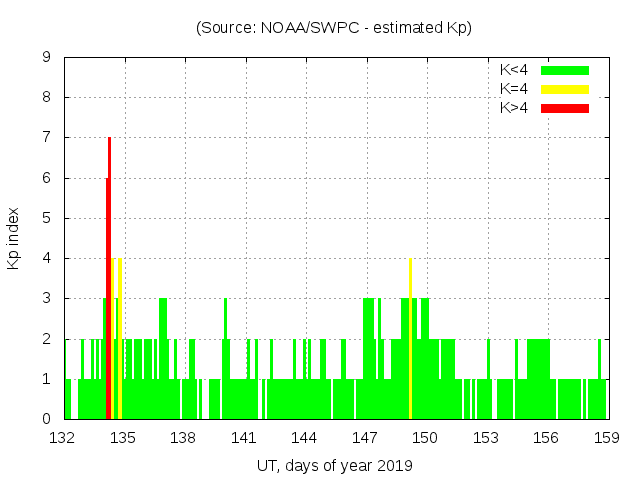Image resolution: width=640 pixels, height=480 pixels.
Task: Click the NOAA/SWPC source chart title
Action: [x=334, y=28]
